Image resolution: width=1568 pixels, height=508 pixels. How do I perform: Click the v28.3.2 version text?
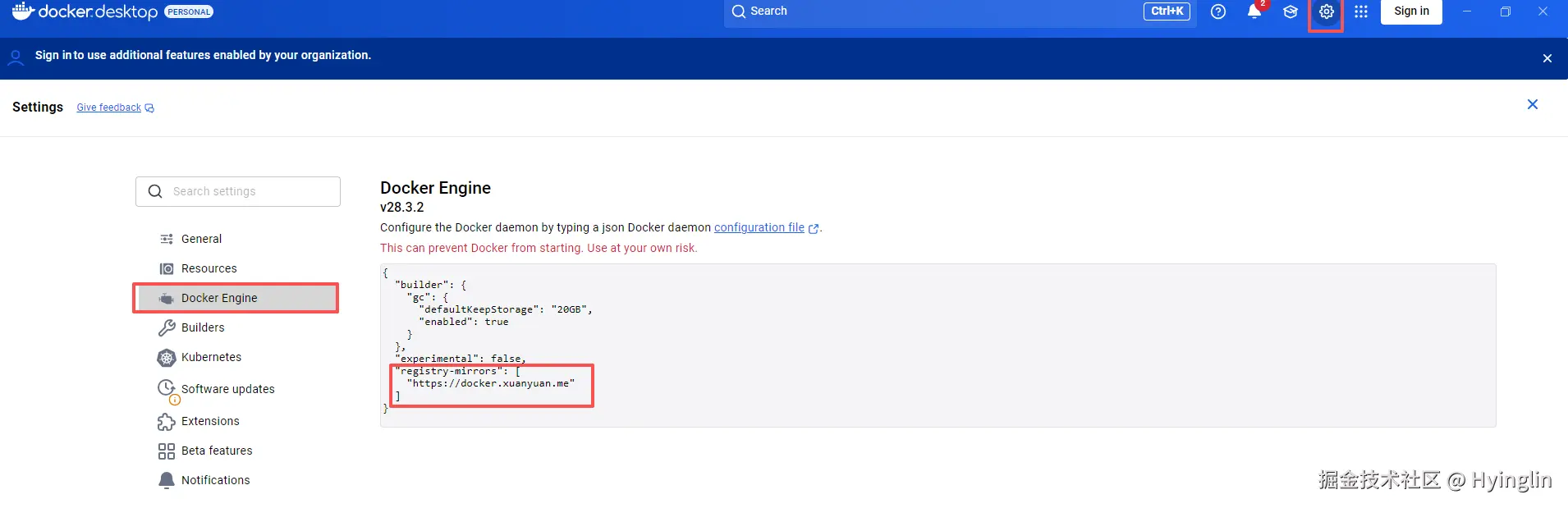pos(402,208)
